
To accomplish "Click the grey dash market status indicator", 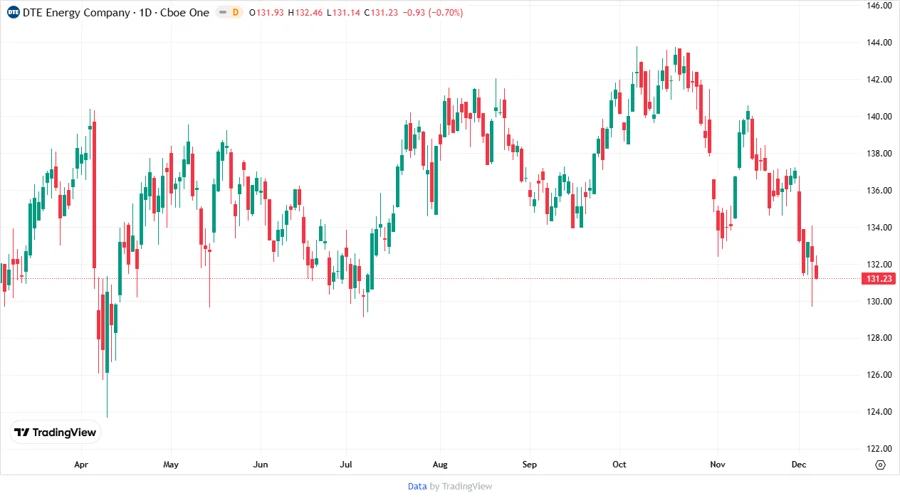I will [x=223, y=12].
